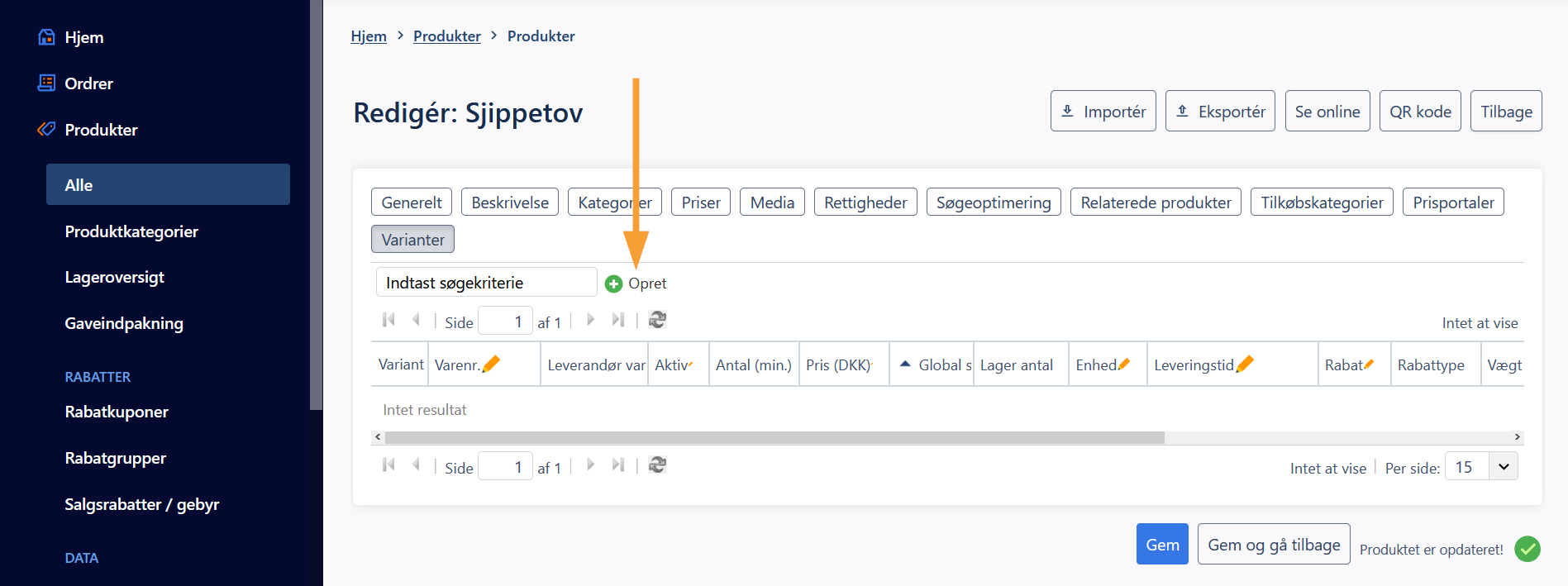
Task: Click the top pager refresh icon
Action: [x=657, y=320]
